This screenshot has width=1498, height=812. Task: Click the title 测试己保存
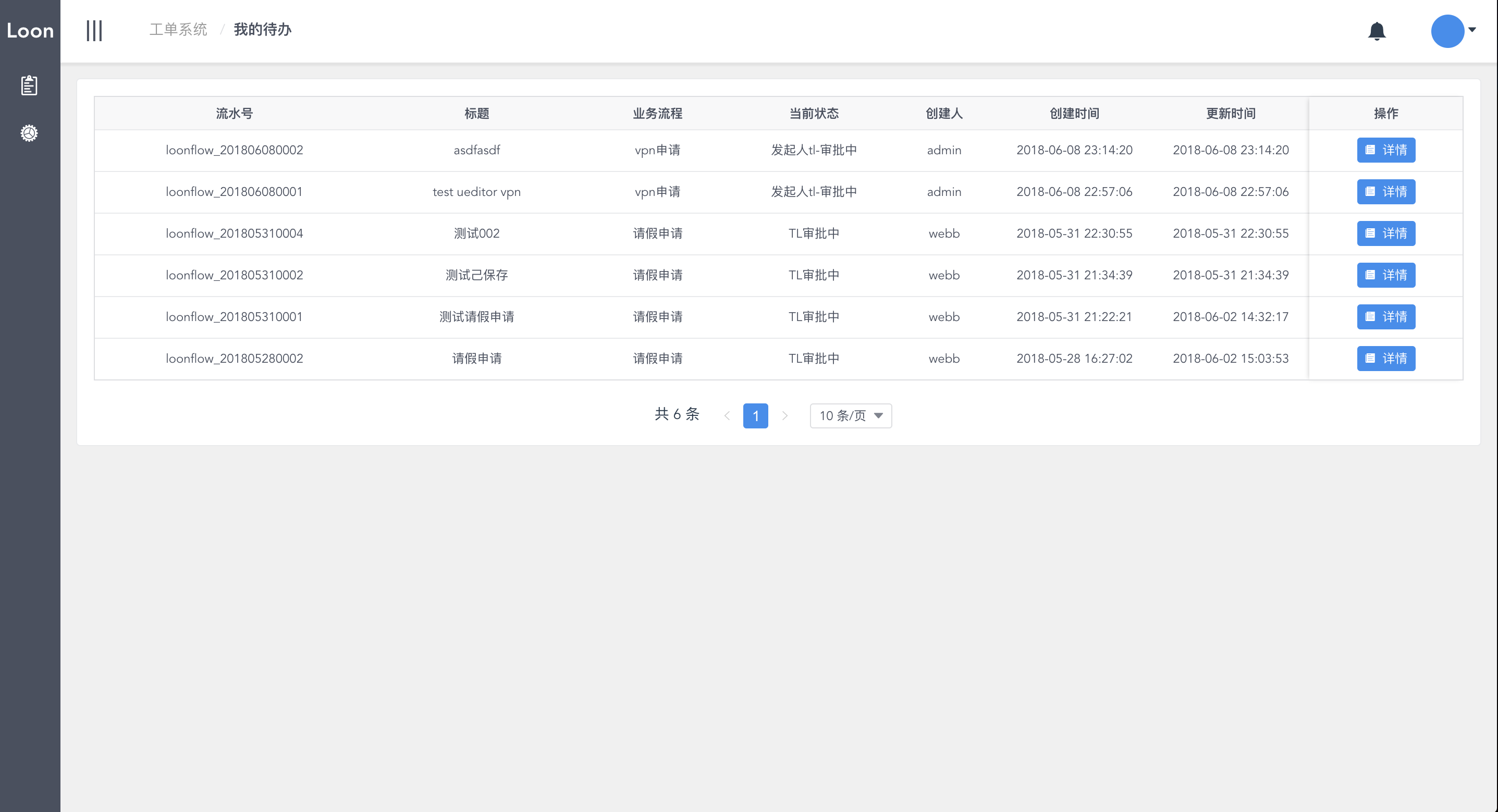click(x=477, y=275)
